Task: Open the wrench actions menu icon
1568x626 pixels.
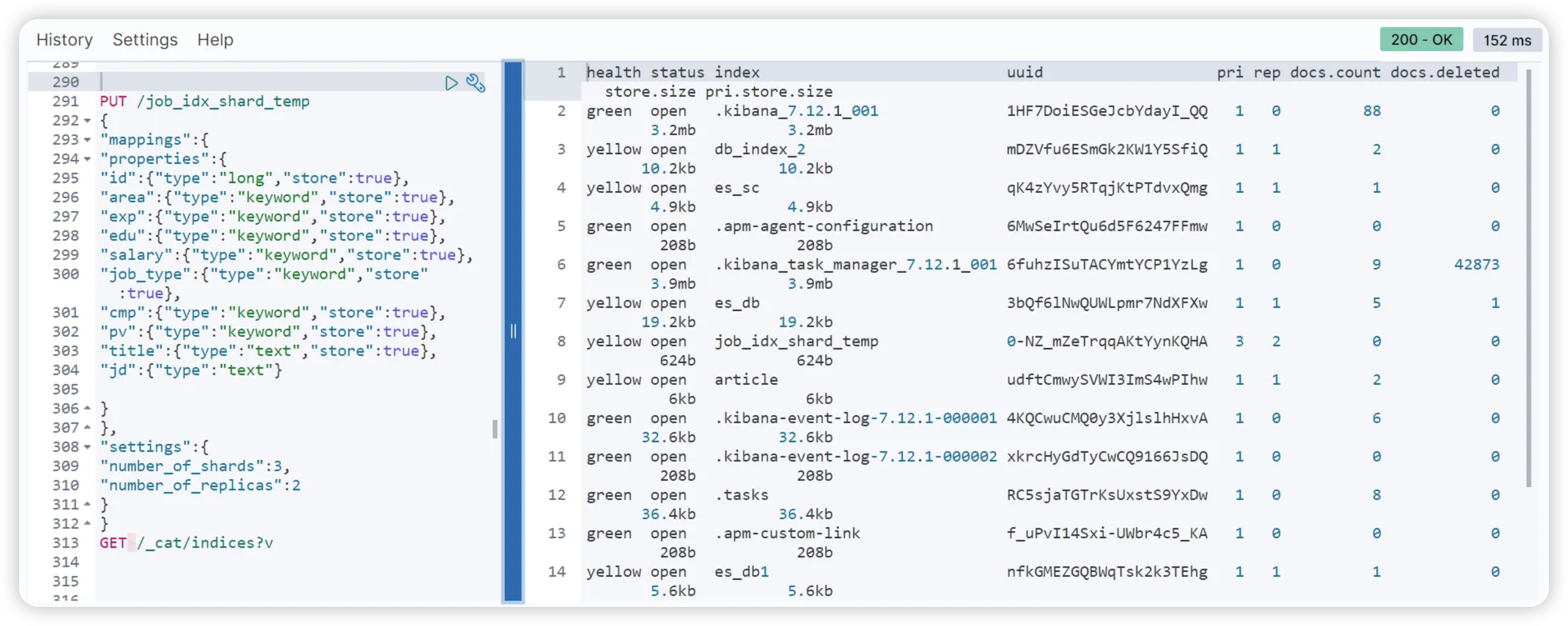Action: click(x=475, y=83)
